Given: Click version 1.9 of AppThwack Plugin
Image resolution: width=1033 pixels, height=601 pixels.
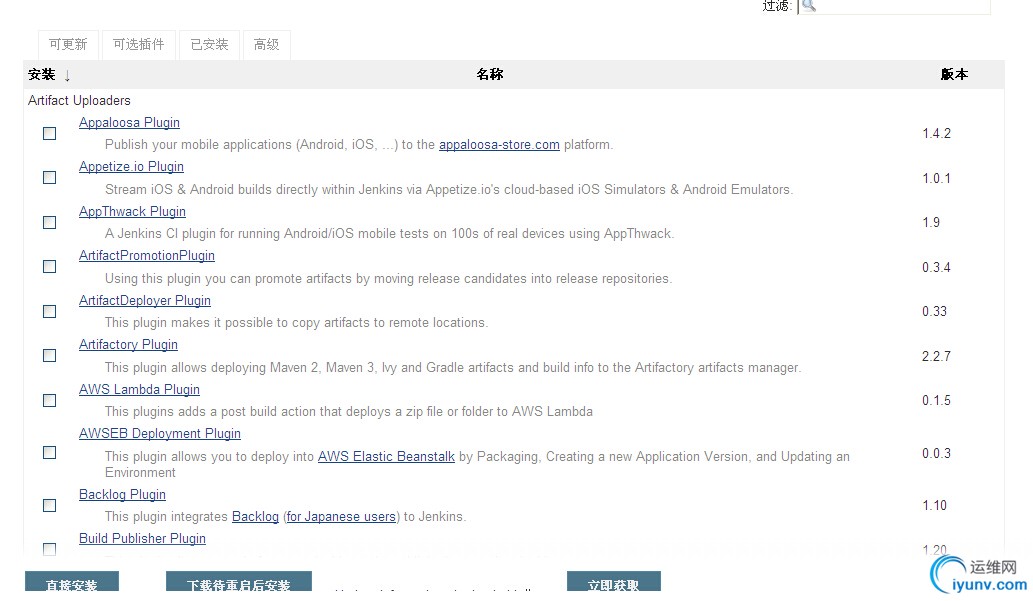Looking at the screenshot, I should [x=931, y=223].
